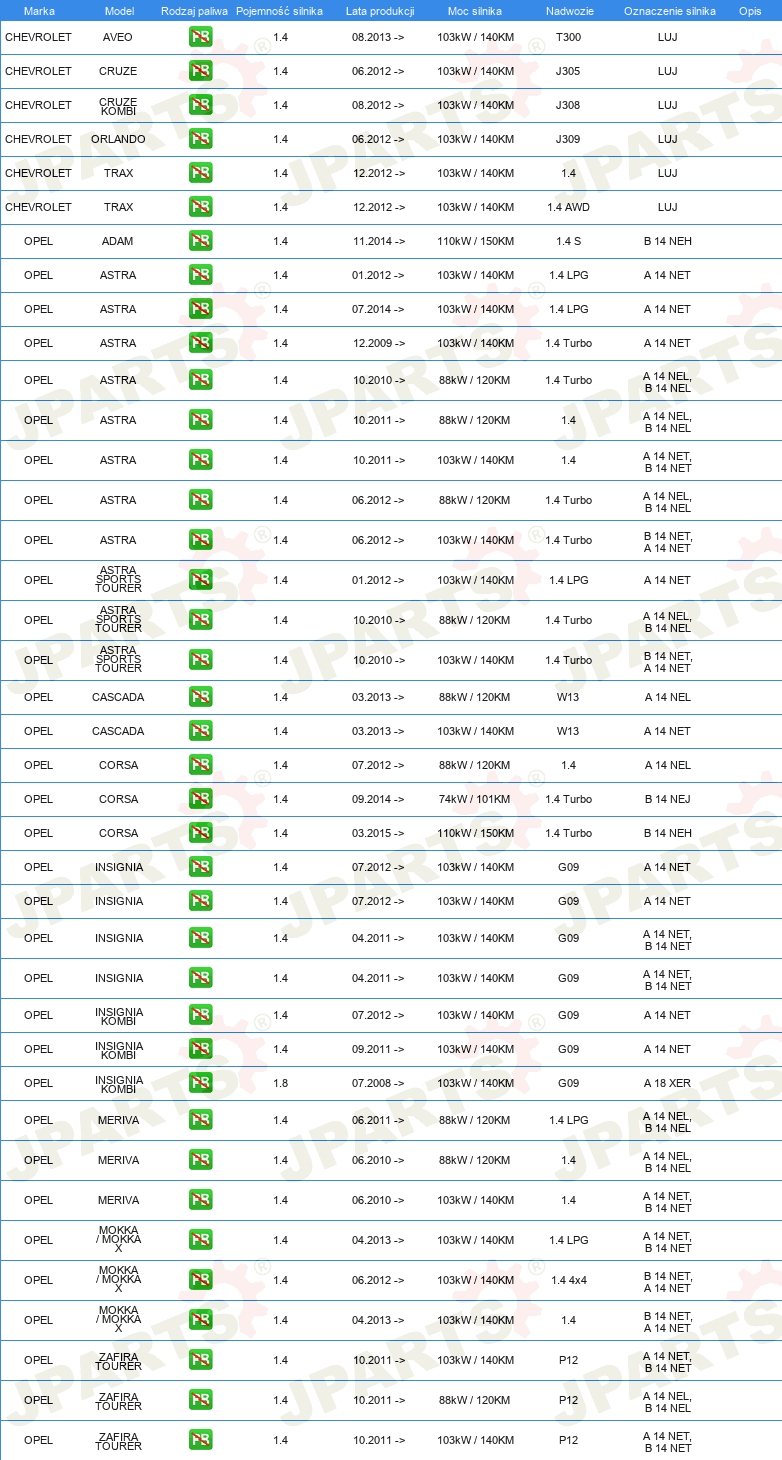Click the Opis column header
The width and height of the screenshot is (782, 1460).
pyautogui.click(x=750, y=11)
